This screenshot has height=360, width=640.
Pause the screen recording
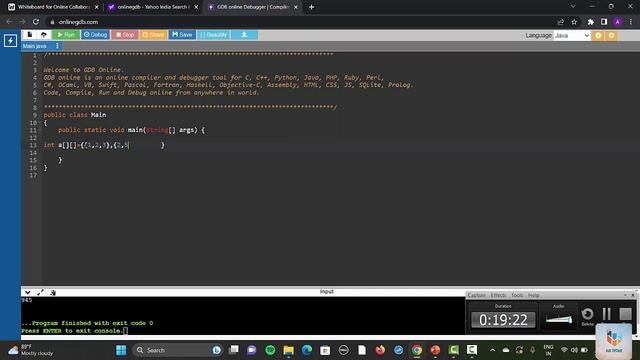(x=607, y=314)
